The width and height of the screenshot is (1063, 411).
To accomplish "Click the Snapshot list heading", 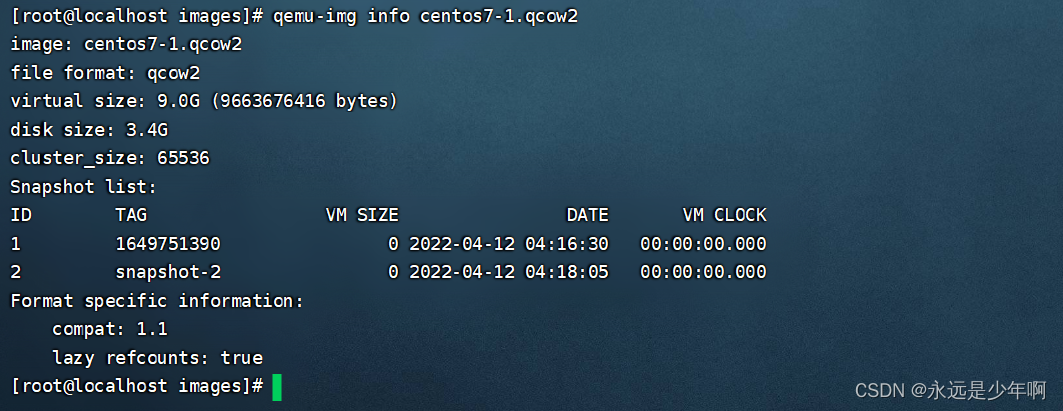I will [83, 187].
